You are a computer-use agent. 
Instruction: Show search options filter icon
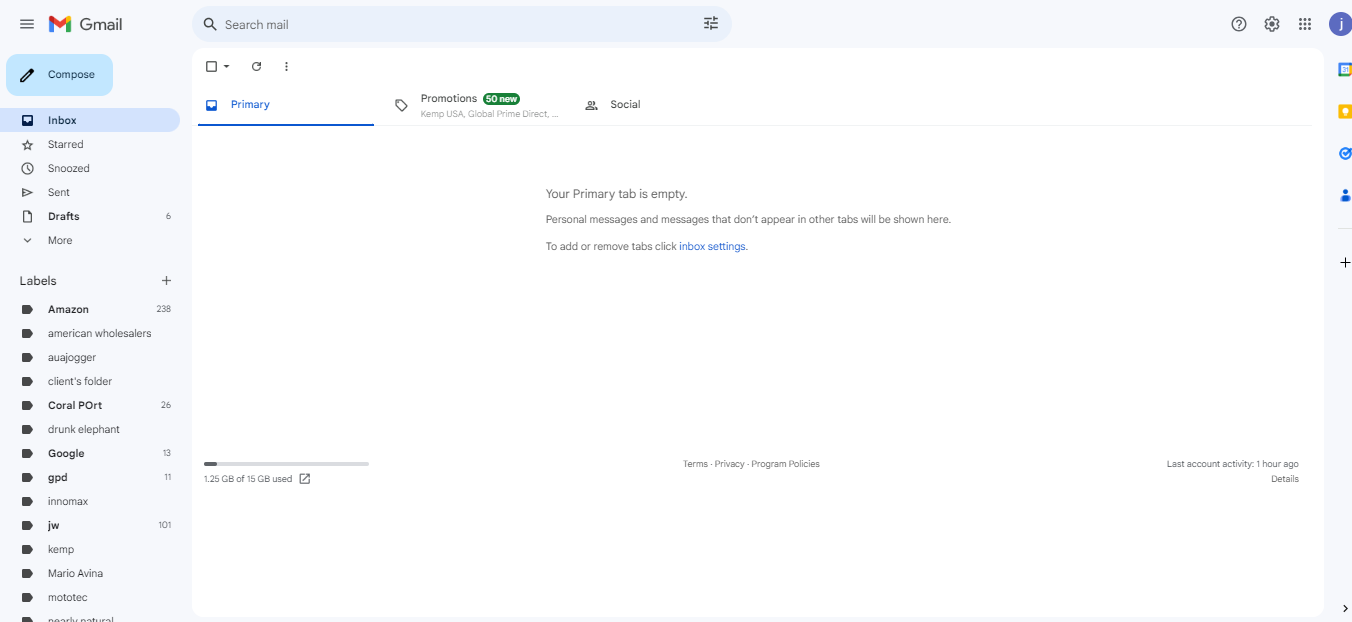(711, 24)
